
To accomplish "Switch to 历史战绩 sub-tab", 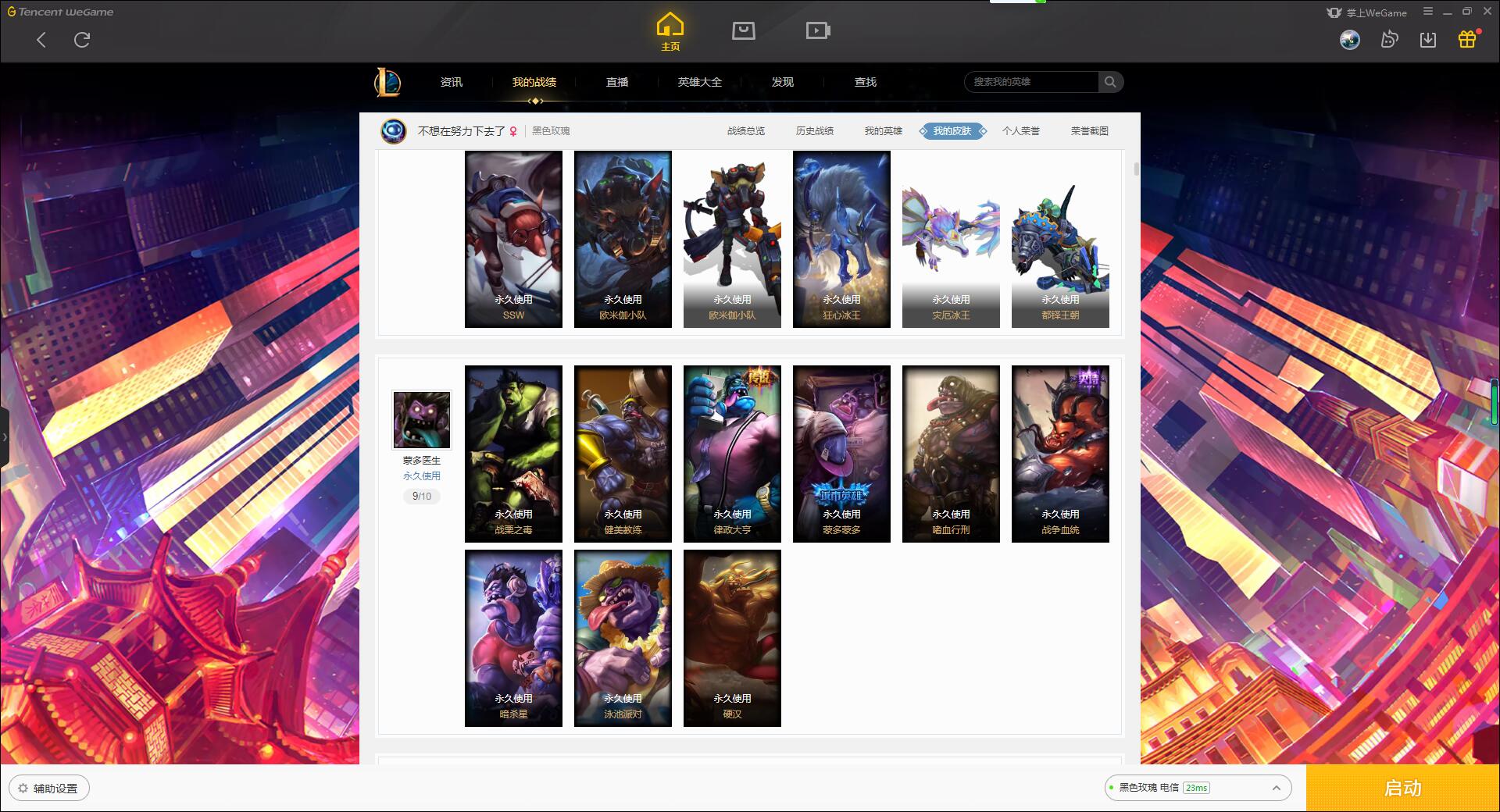I will coord(815,131).
